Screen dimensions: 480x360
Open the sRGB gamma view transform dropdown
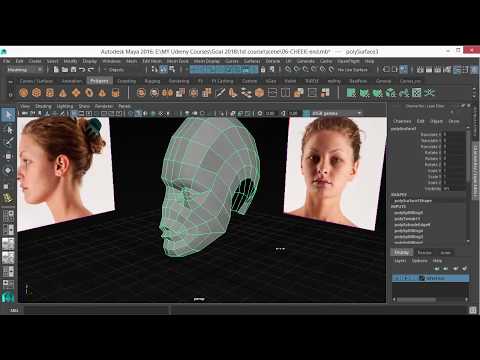pyautogui.click(x=337, y=113)
